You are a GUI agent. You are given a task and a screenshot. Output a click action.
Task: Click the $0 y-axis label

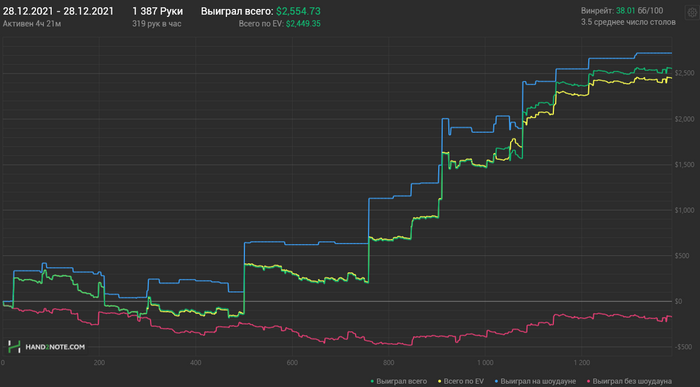[678, 301]
